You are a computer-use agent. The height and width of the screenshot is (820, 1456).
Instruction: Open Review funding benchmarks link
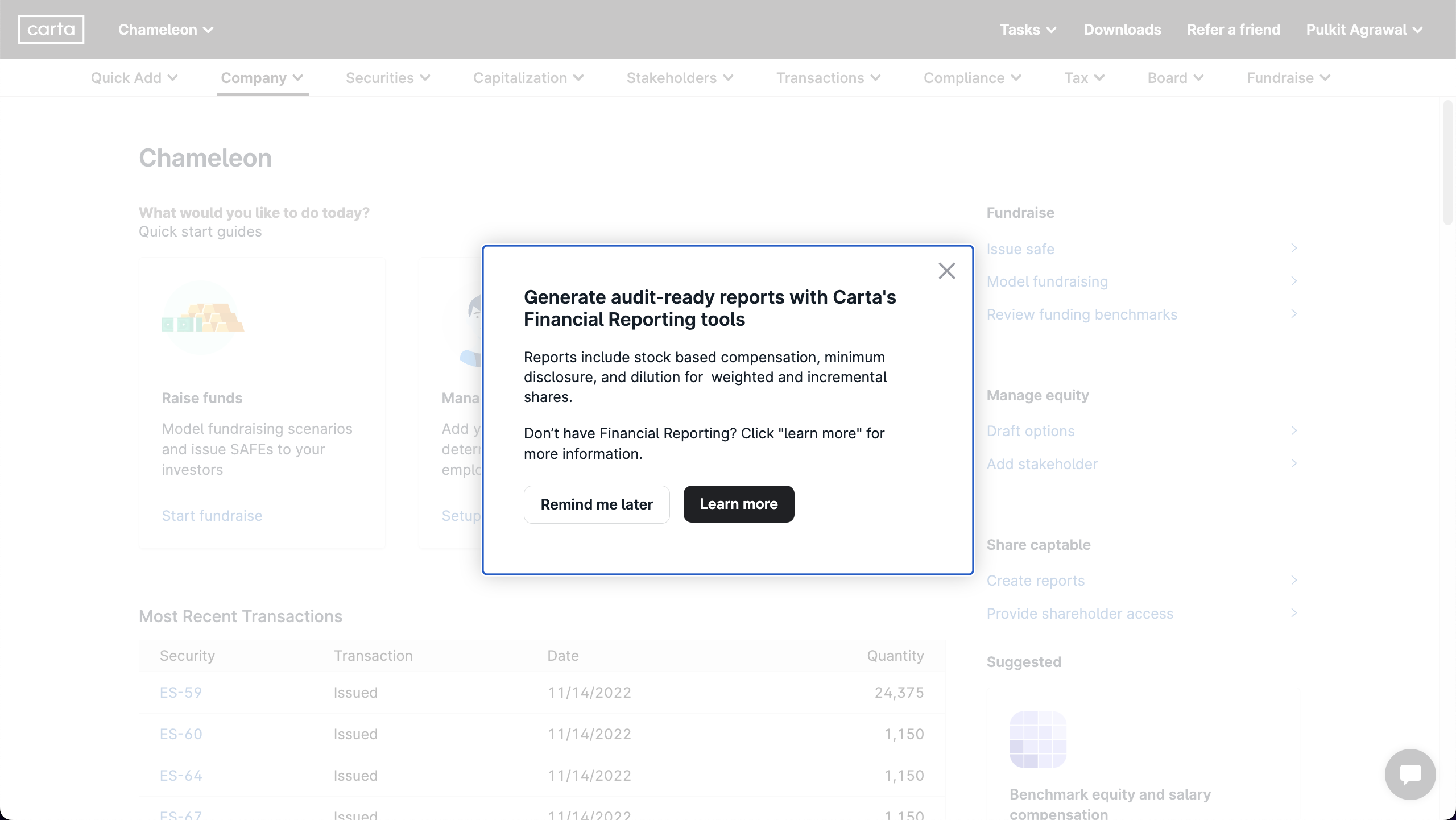(x=1082, y=314)
